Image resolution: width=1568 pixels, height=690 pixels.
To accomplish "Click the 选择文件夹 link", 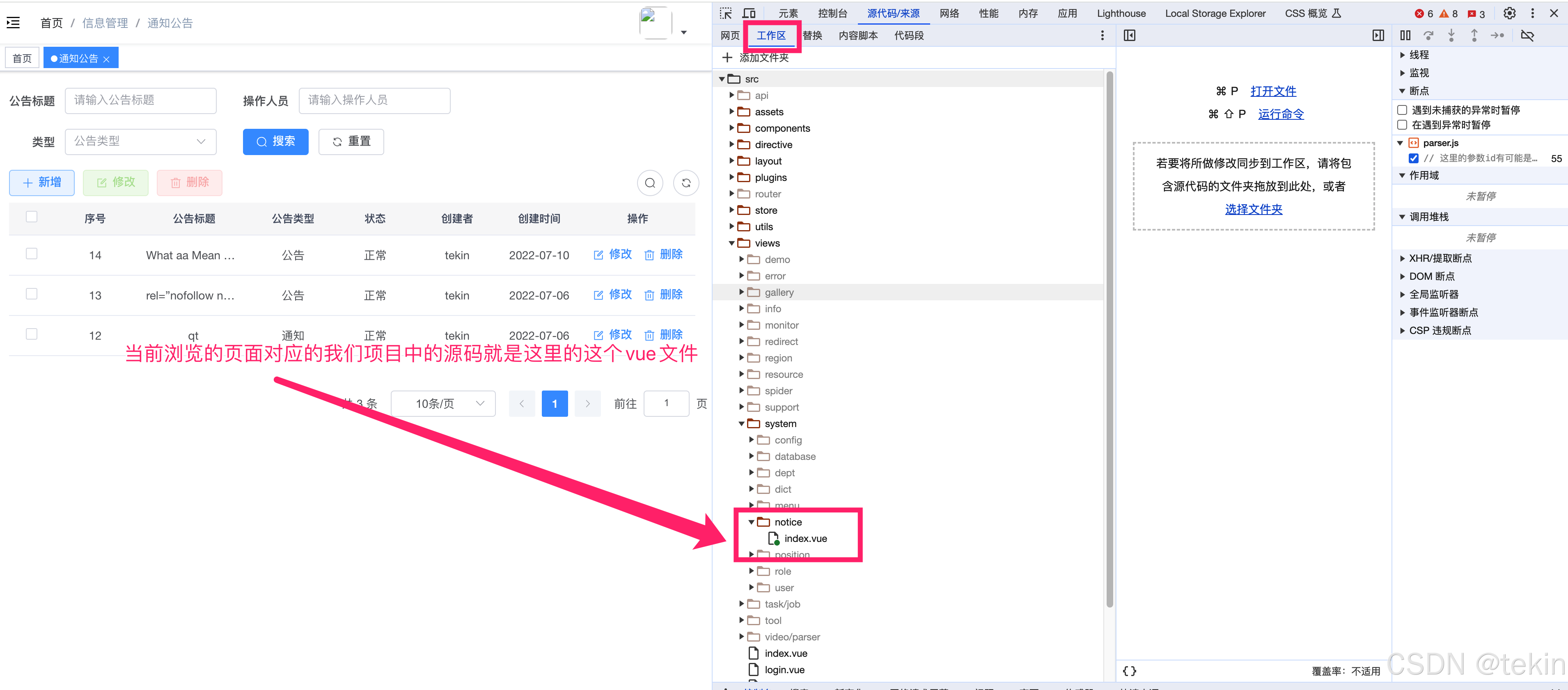I will pos(1253,209).
